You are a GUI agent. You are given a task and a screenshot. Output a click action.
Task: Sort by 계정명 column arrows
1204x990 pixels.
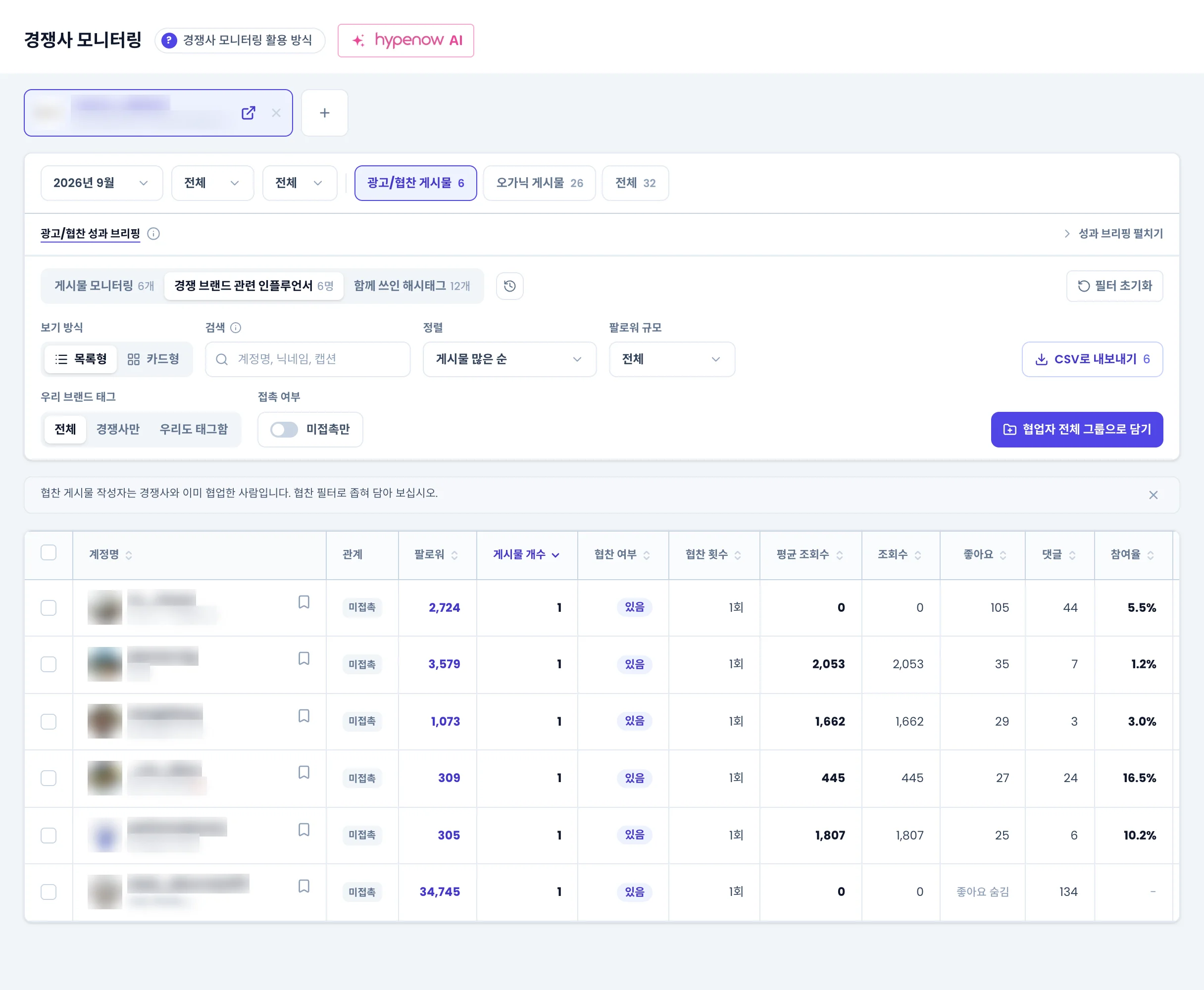[129, 555]
